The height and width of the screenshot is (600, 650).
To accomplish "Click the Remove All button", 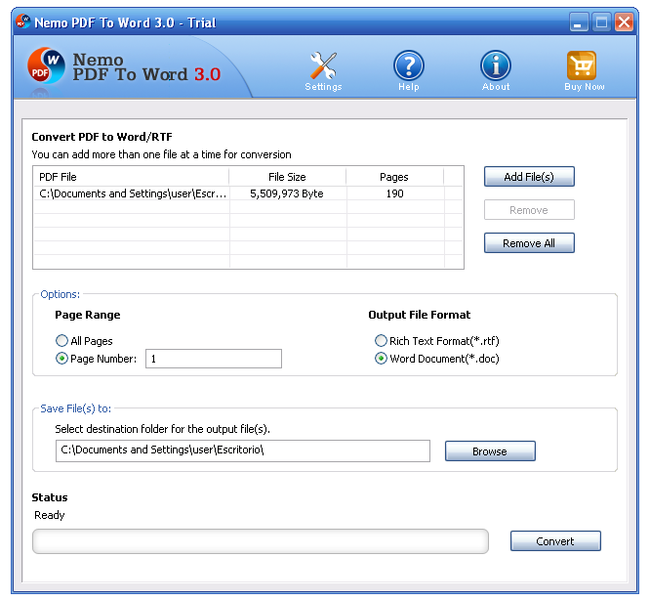I will (x=529, y=243).
